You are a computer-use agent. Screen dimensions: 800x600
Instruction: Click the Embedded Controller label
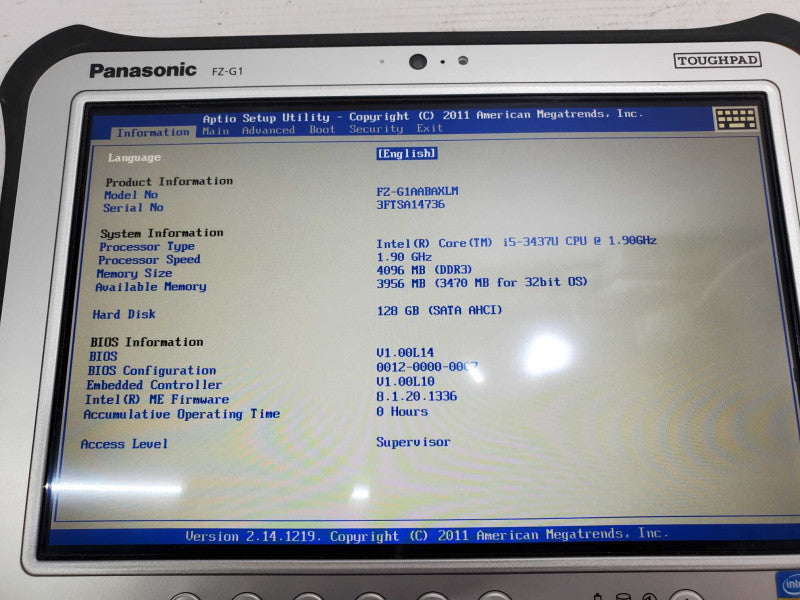[x=154, y=385]
